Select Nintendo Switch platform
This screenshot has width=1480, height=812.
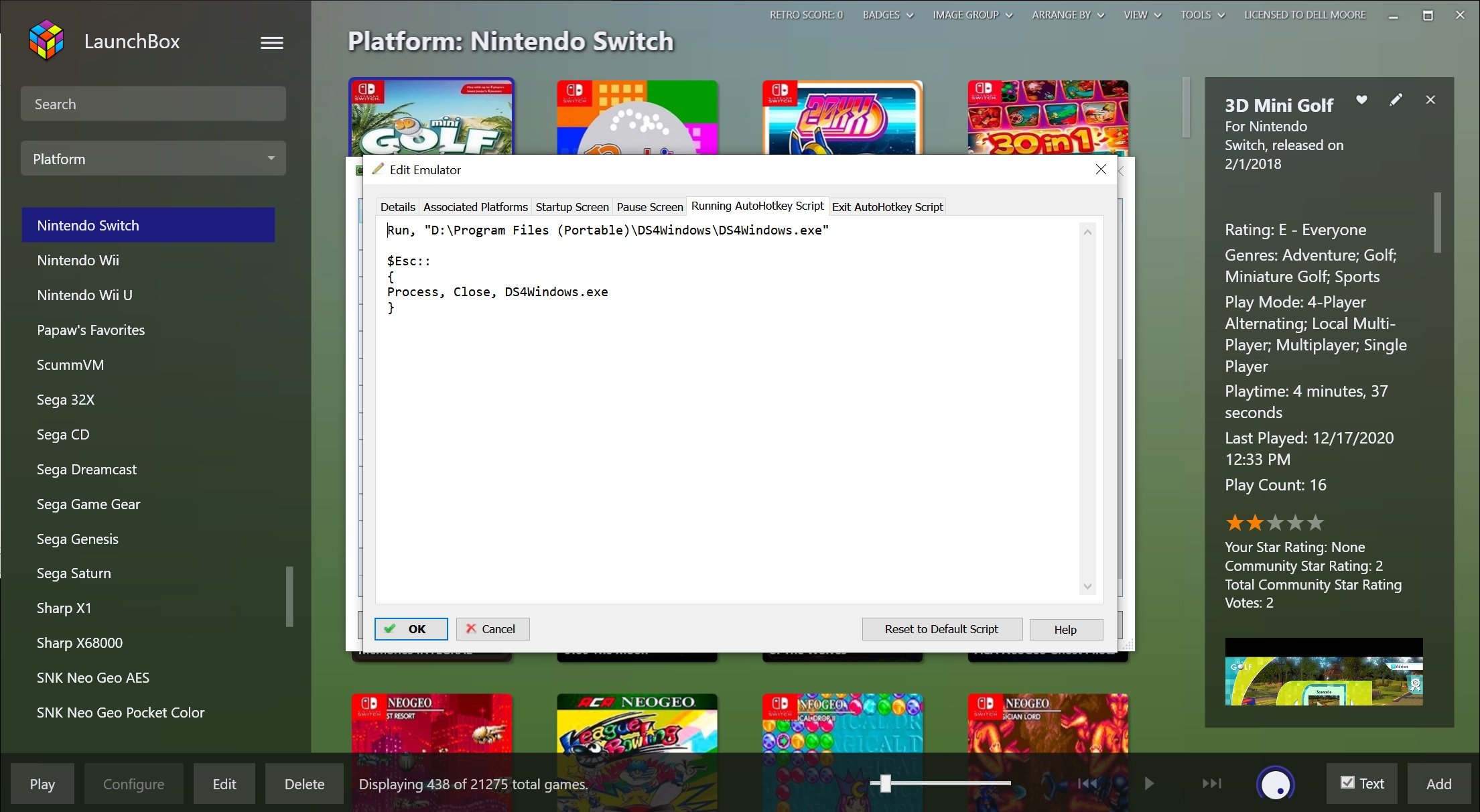point(148,225)
